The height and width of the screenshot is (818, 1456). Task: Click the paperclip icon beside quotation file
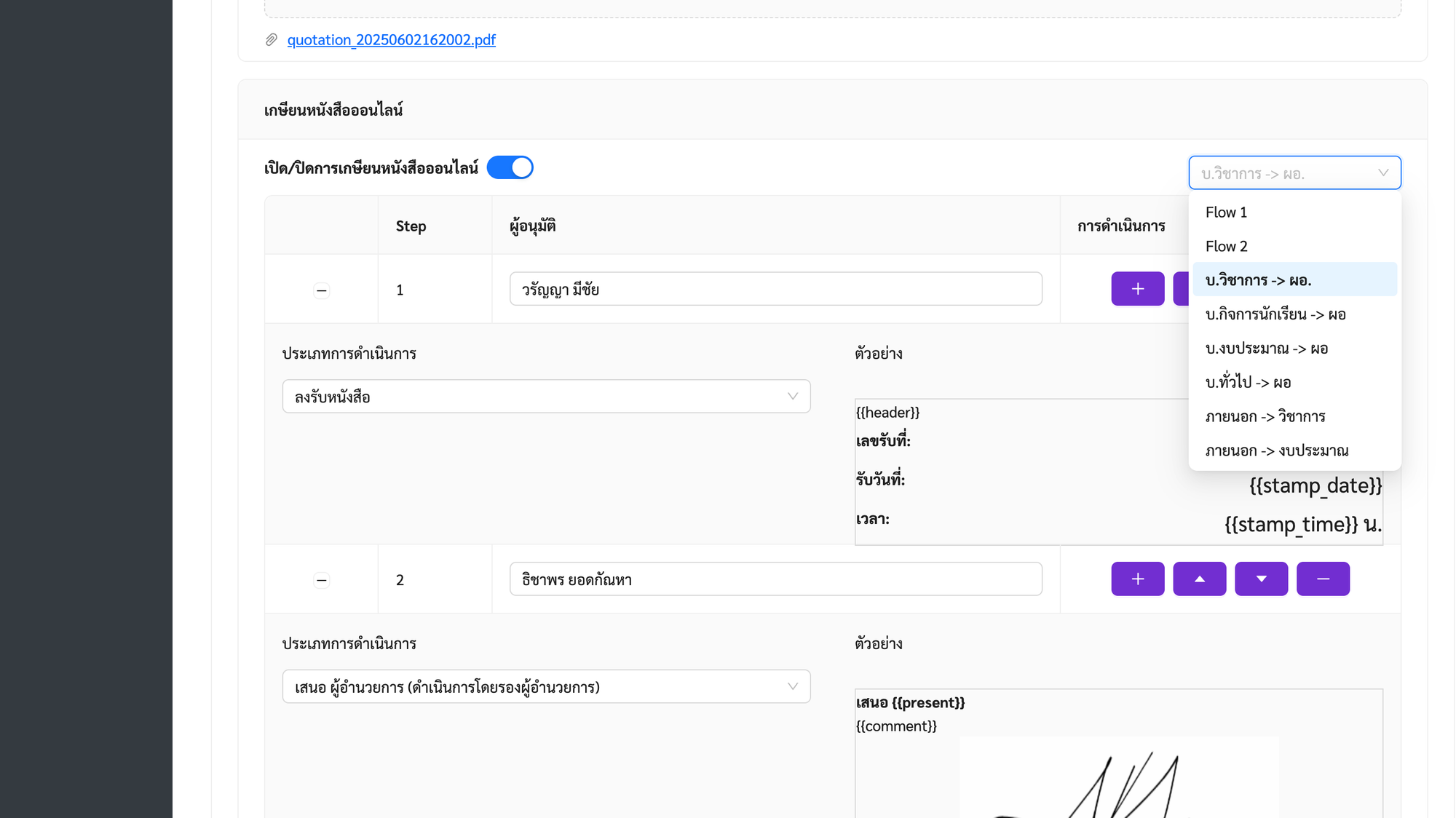[272, 40]
